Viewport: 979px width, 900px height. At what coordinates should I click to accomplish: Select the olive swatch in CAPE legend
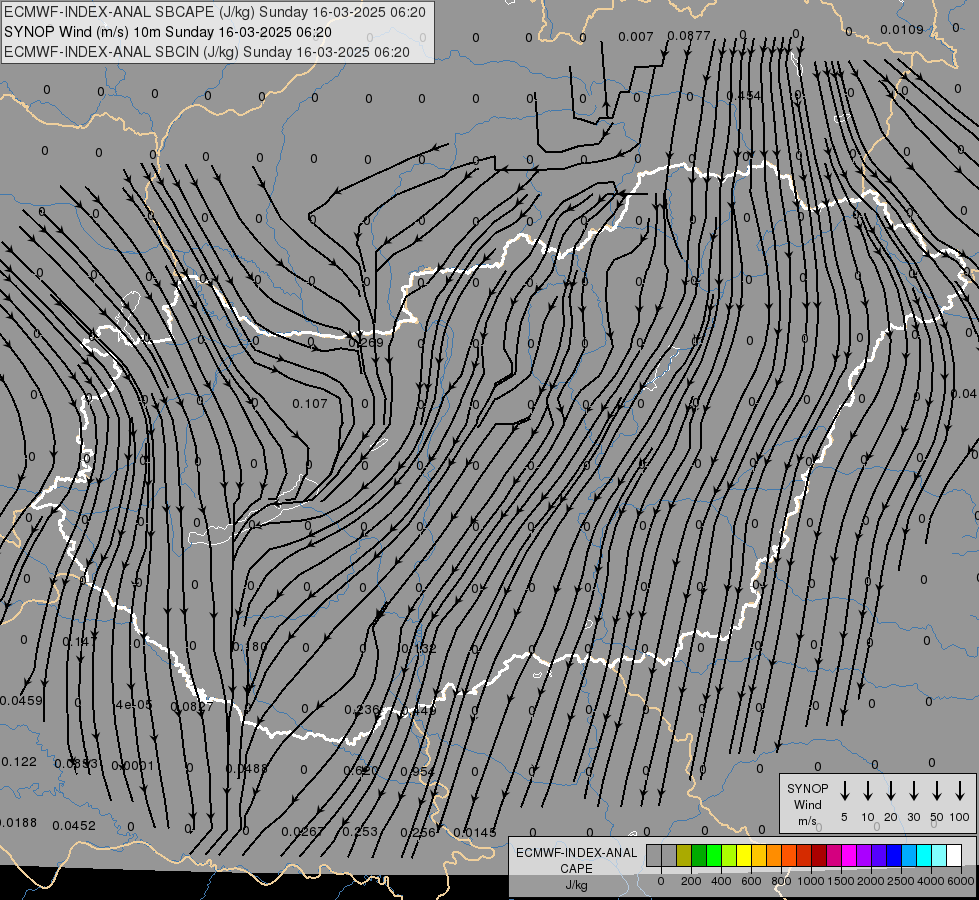pos(684,856)
